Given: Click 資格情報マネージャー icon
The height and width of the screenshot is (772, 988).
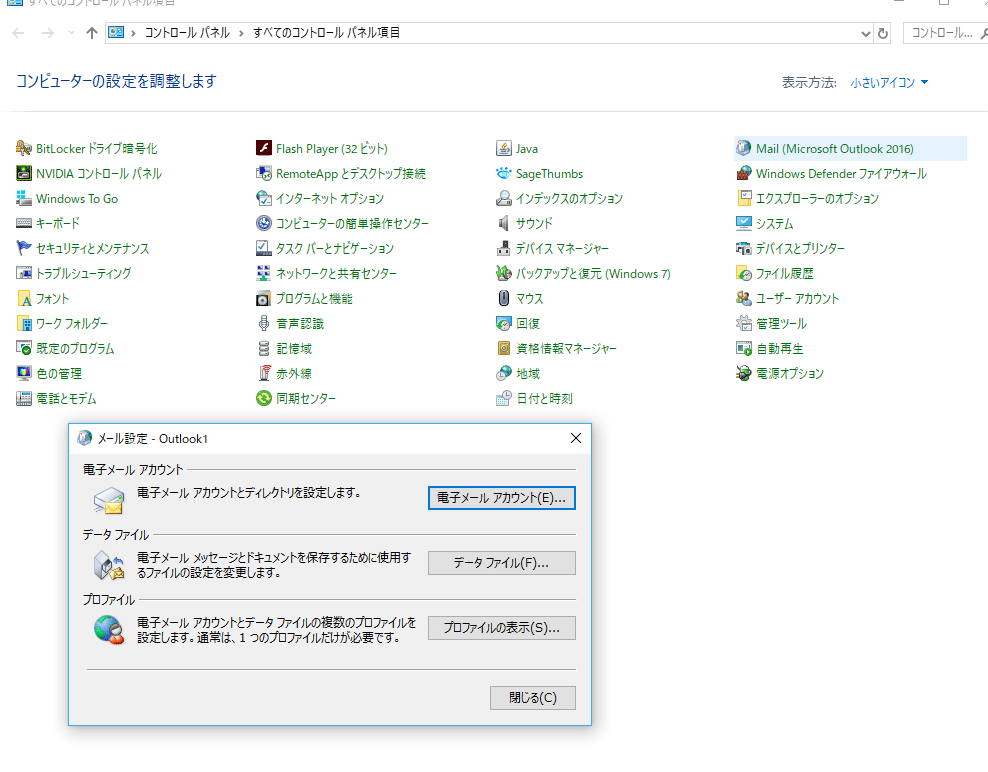Looking at the screenshot, I should point(503,349).
